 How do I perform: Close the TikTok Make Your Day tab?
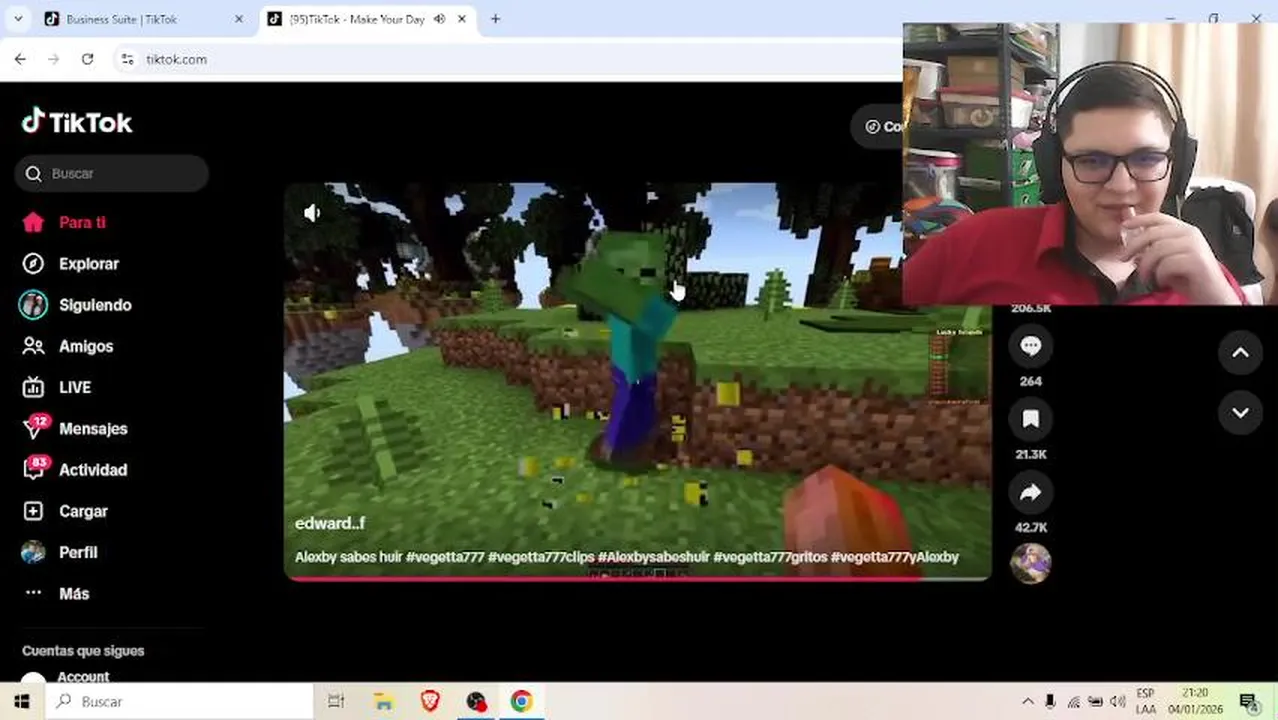462,19
